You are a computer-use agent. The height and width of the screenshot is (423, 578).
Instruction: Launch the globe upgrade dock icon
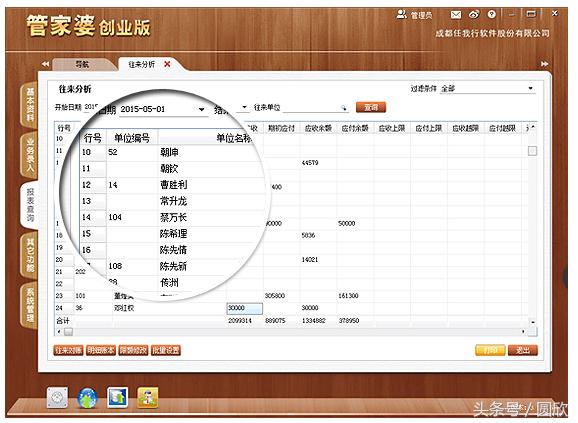click(x=87, y=398)
